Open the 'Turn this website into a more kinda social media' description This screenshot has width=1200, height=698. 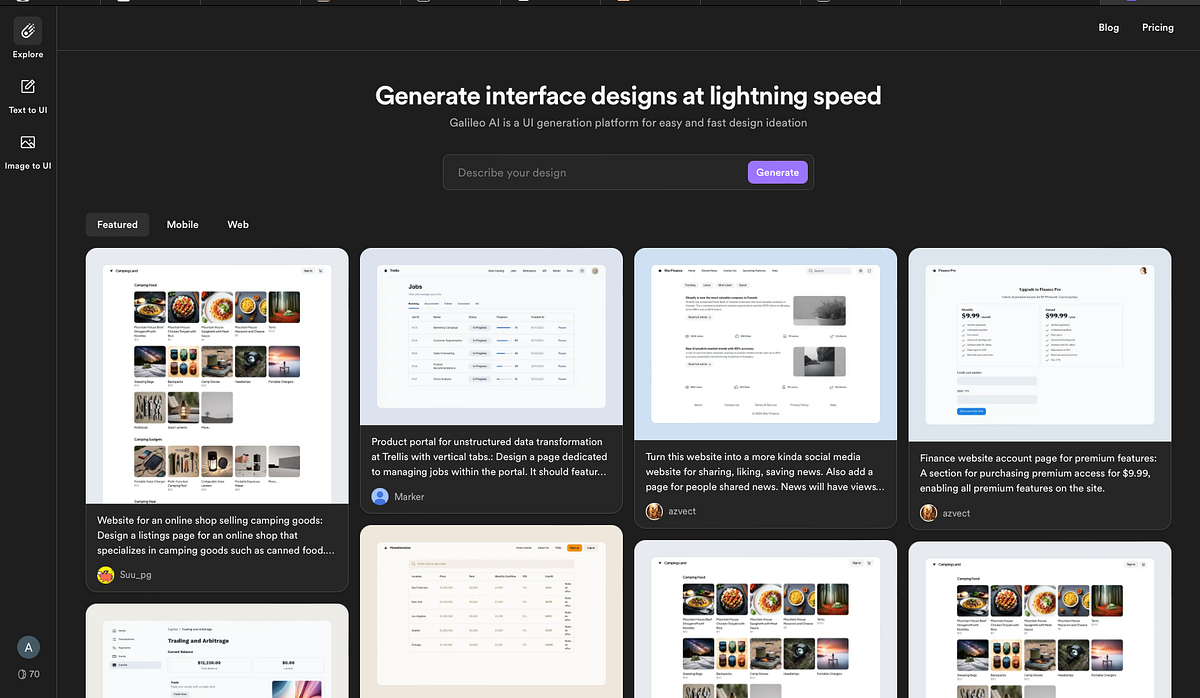(765, 472)
